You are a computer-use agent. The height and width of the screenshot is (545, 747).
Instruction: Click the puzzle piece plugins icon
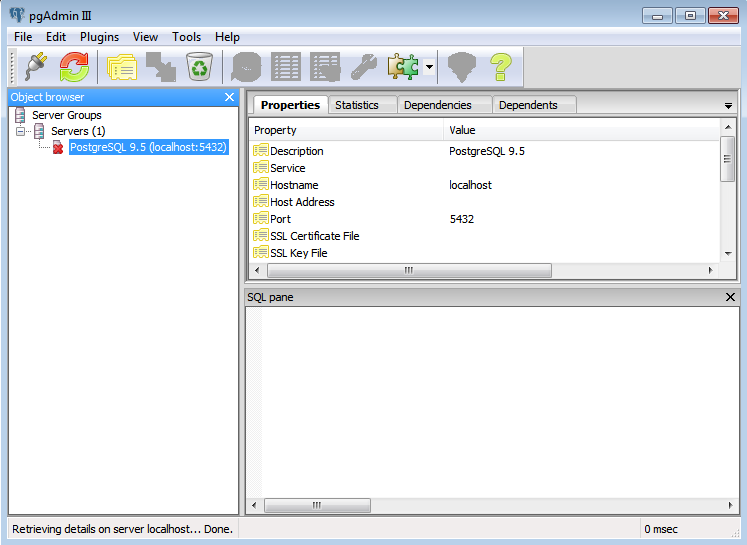402,67
